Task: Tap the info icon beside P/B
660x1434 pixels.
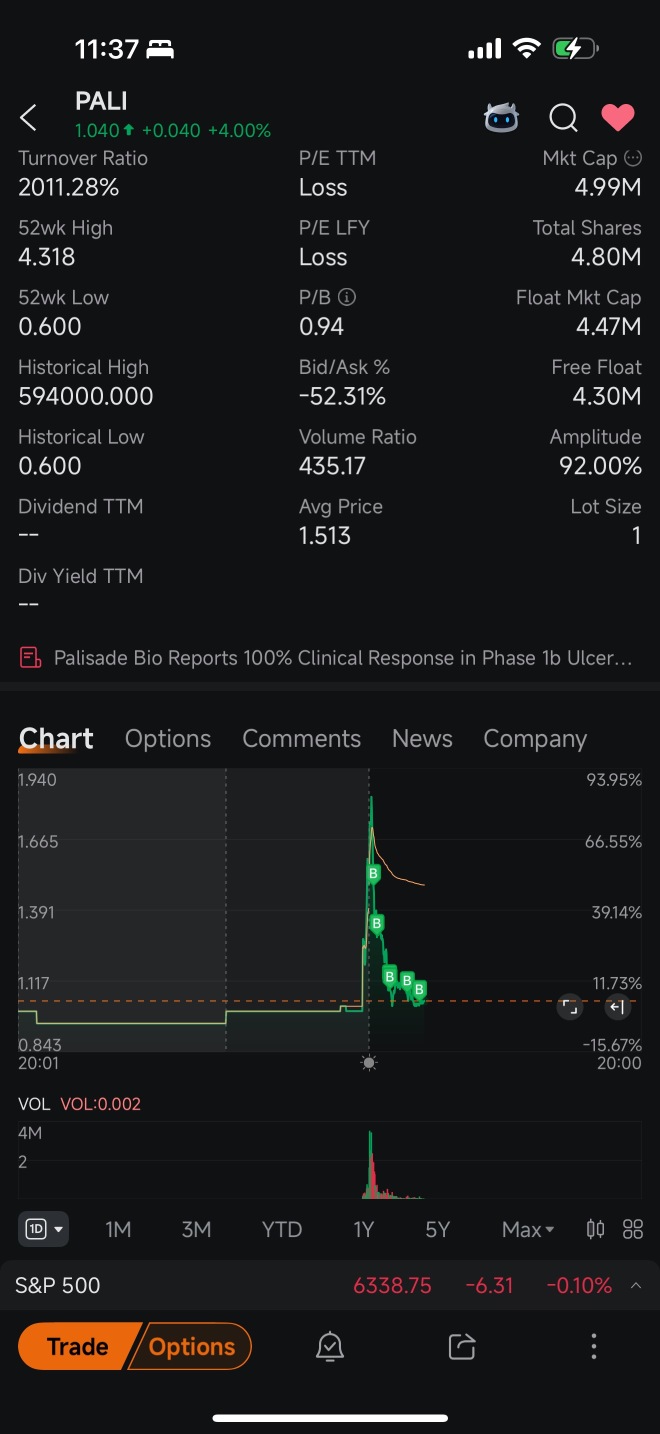Action: coord(346,297)
